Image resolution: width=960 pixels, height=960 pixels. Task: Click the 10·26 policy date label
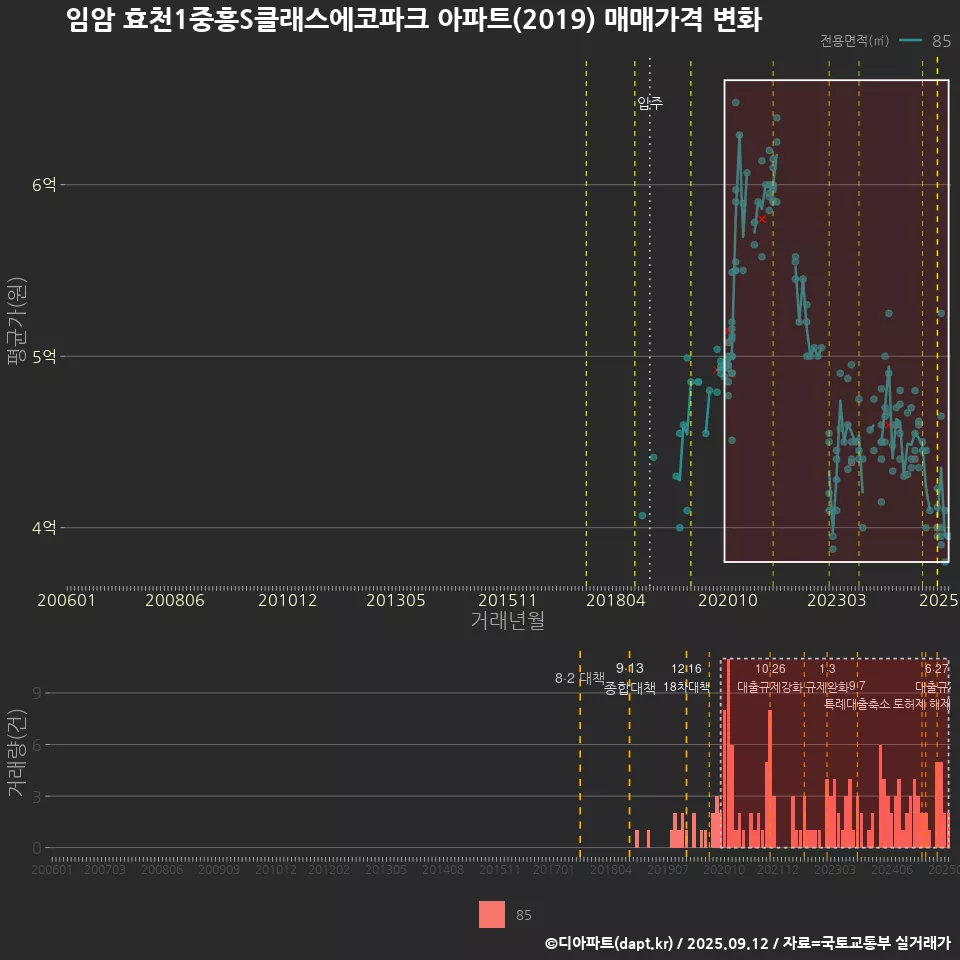pyautogui.click(x=770, y=668)
